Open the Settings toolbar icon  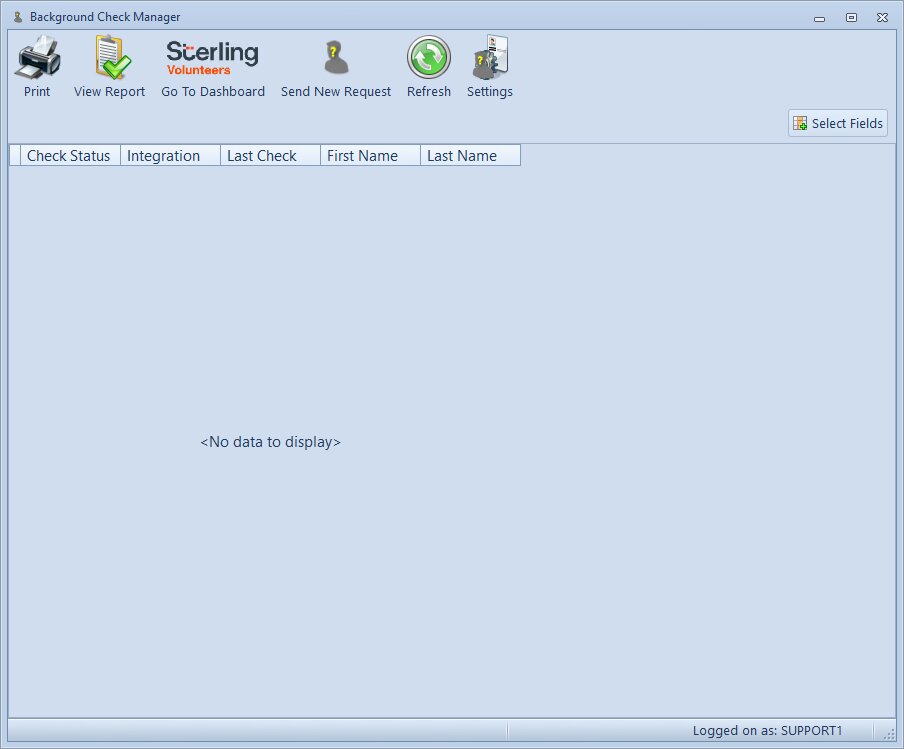[x=490, y=59]
